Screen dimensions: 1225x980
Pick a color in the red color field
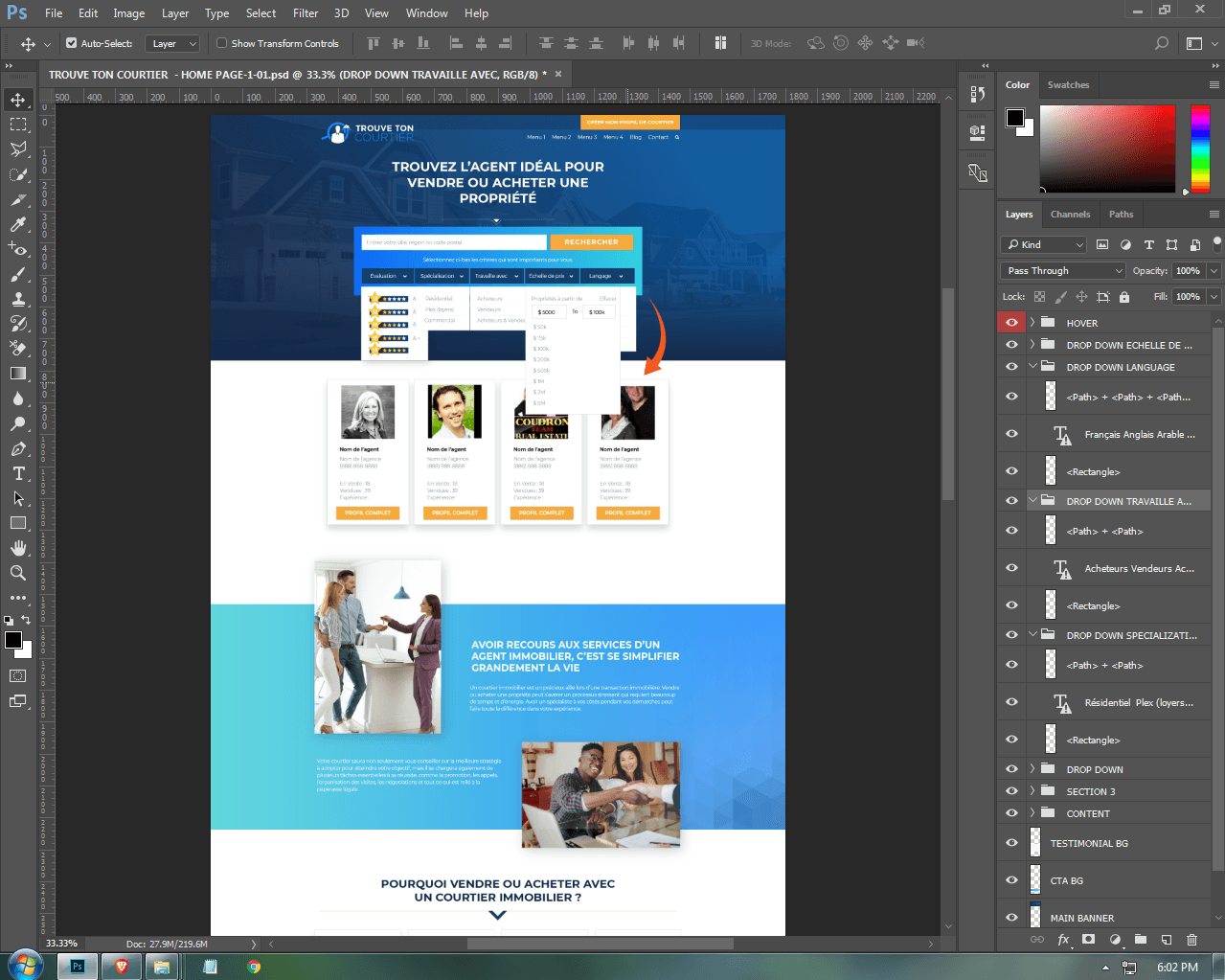click(1108, 148)
